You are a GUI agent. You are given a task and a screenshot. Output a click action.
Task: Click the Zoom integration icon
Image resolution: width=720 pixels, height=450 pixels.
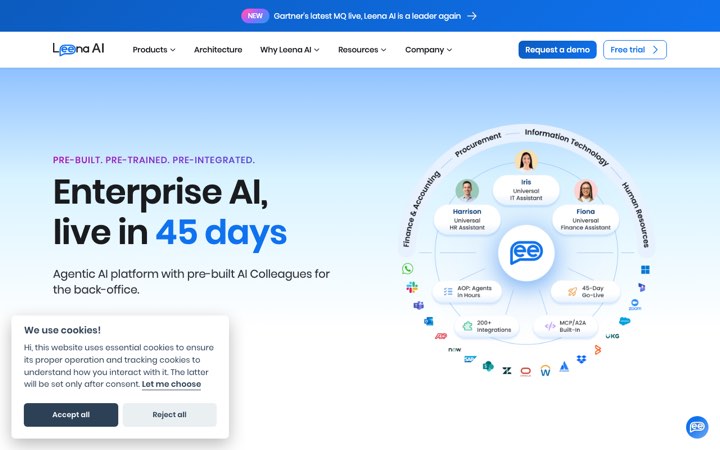[635, 304]
